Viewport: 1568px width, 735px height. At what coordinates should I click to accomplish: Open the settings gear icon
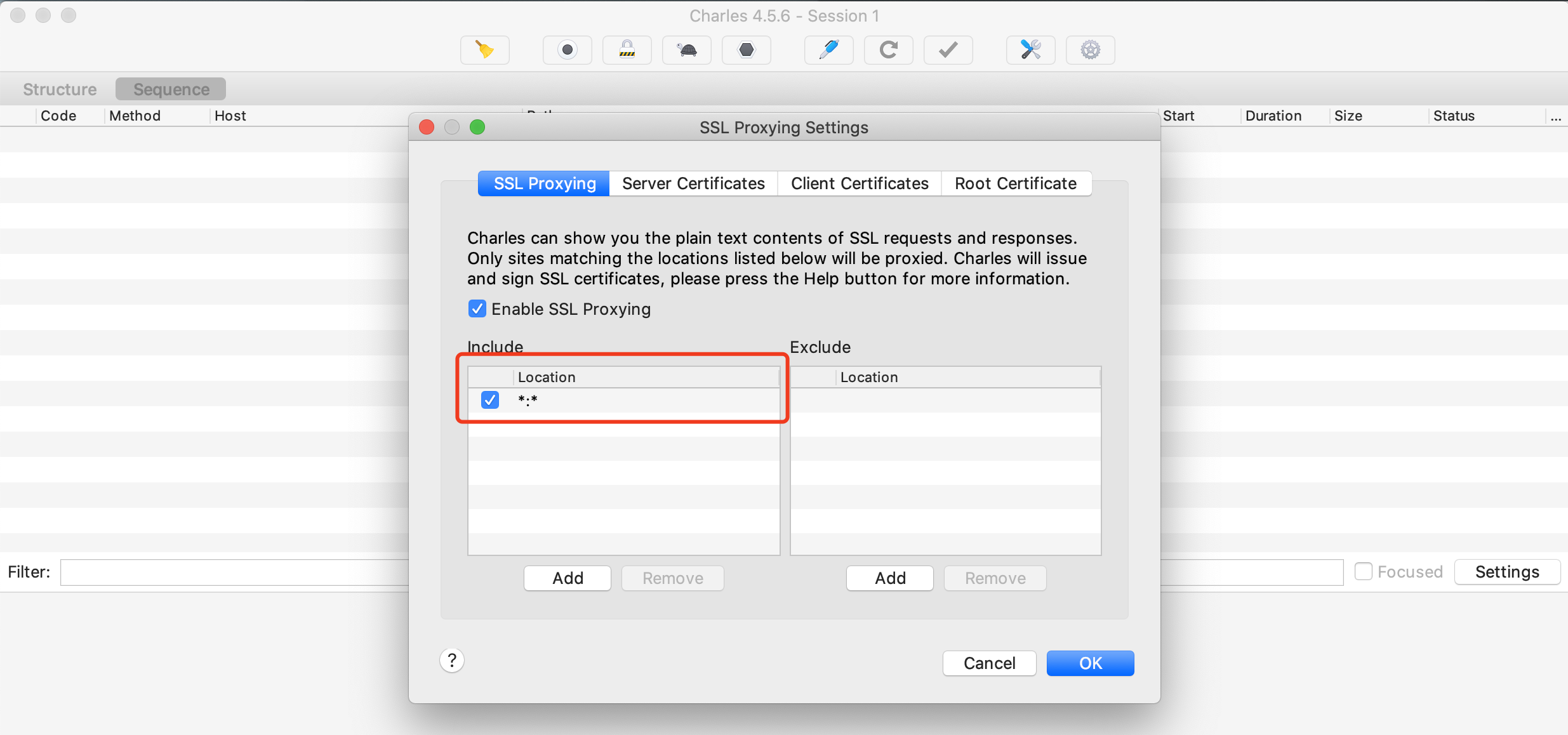tap(1090, 50)
